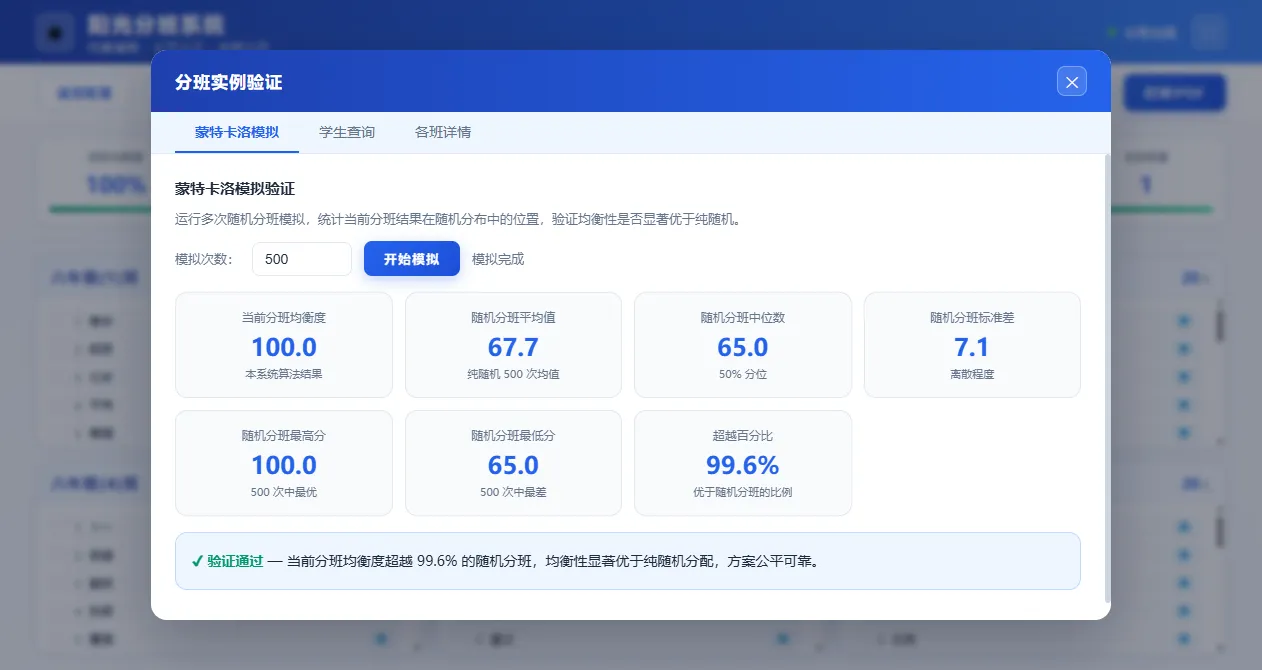Click the dialog's vertical scrollbar
This screenshot has width=1262, height=670.
point(1106,378)
